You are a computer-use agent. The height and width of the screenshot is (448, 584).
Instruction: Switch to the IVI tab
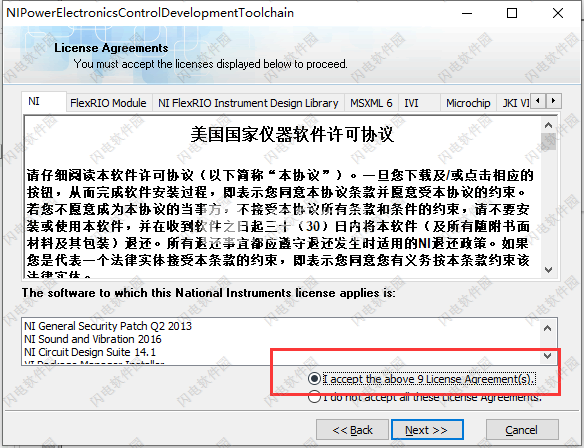coord(419,103)
